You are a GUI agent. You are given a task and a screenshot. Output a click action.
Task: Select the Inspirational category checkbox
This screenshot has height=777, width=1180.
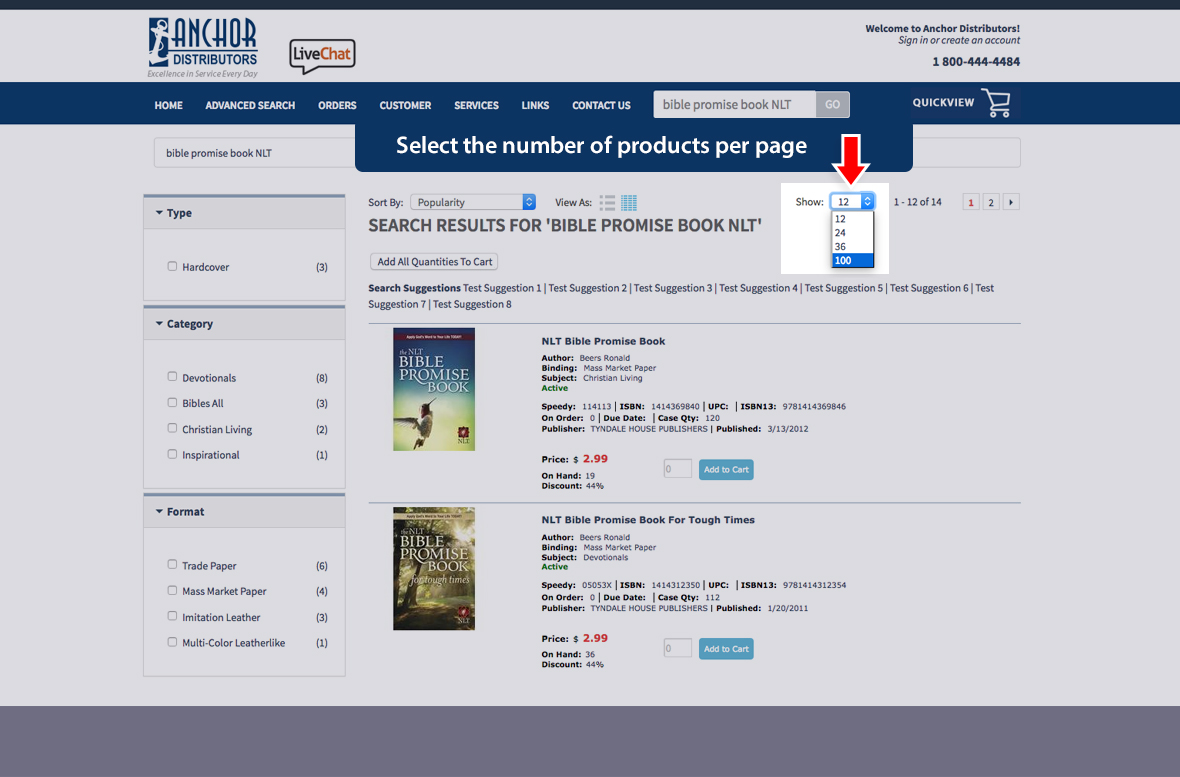pyautogui.click(x=172, y=454)
